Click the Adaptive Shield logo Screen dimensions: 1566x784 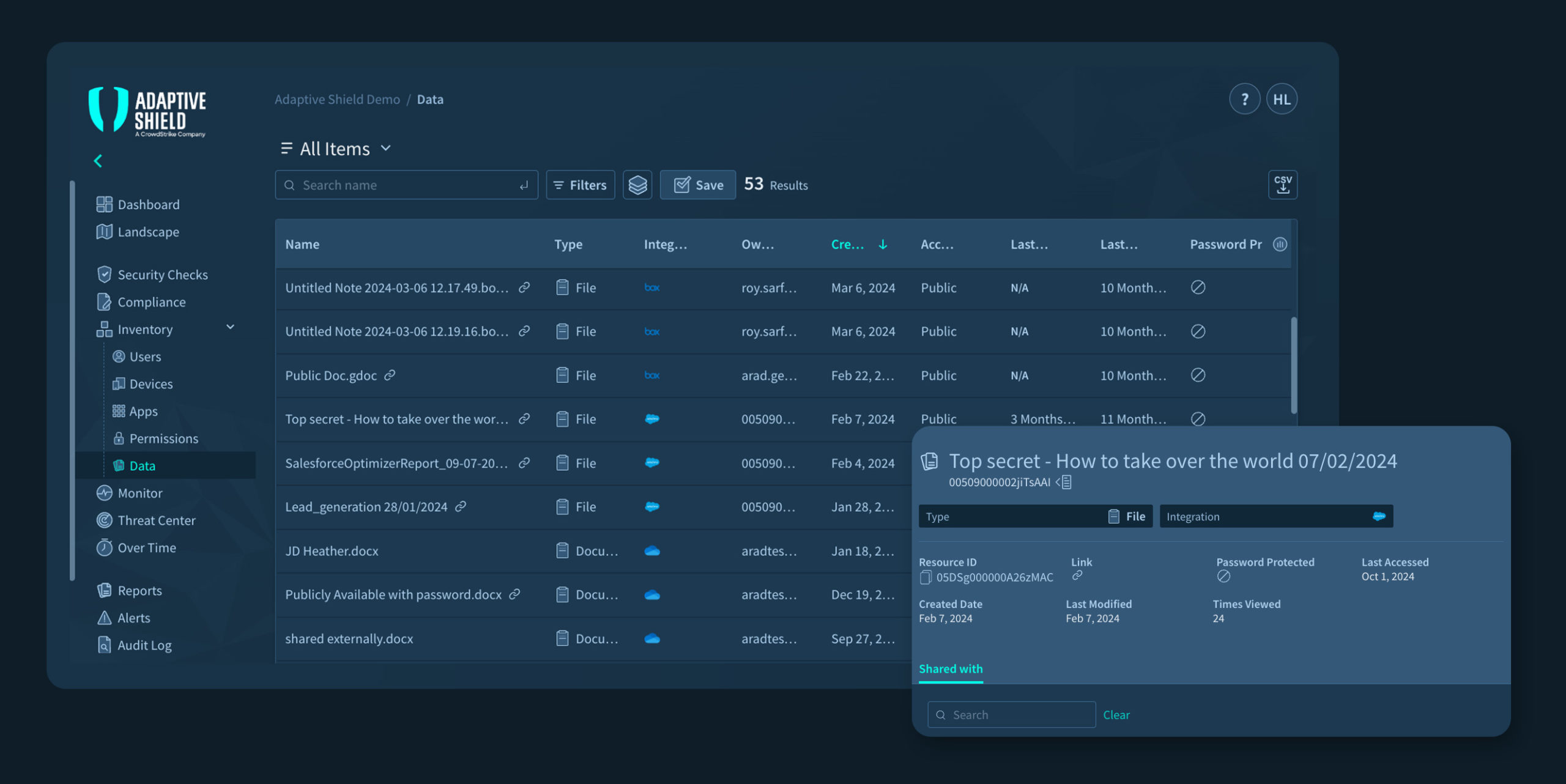pyautogui.click(x=147, y=112)
